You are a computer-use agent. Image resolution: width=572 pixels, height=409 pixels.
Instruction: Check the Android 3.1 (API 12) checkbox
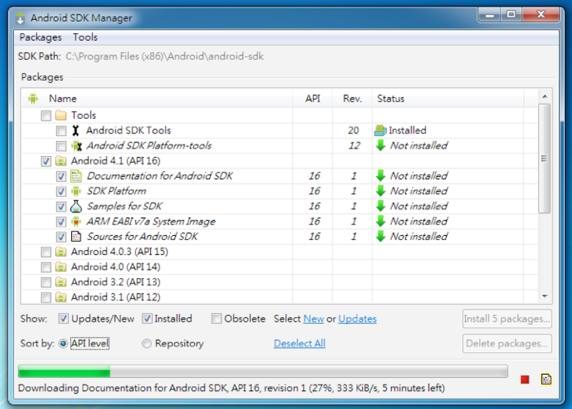tap(46, 297)
